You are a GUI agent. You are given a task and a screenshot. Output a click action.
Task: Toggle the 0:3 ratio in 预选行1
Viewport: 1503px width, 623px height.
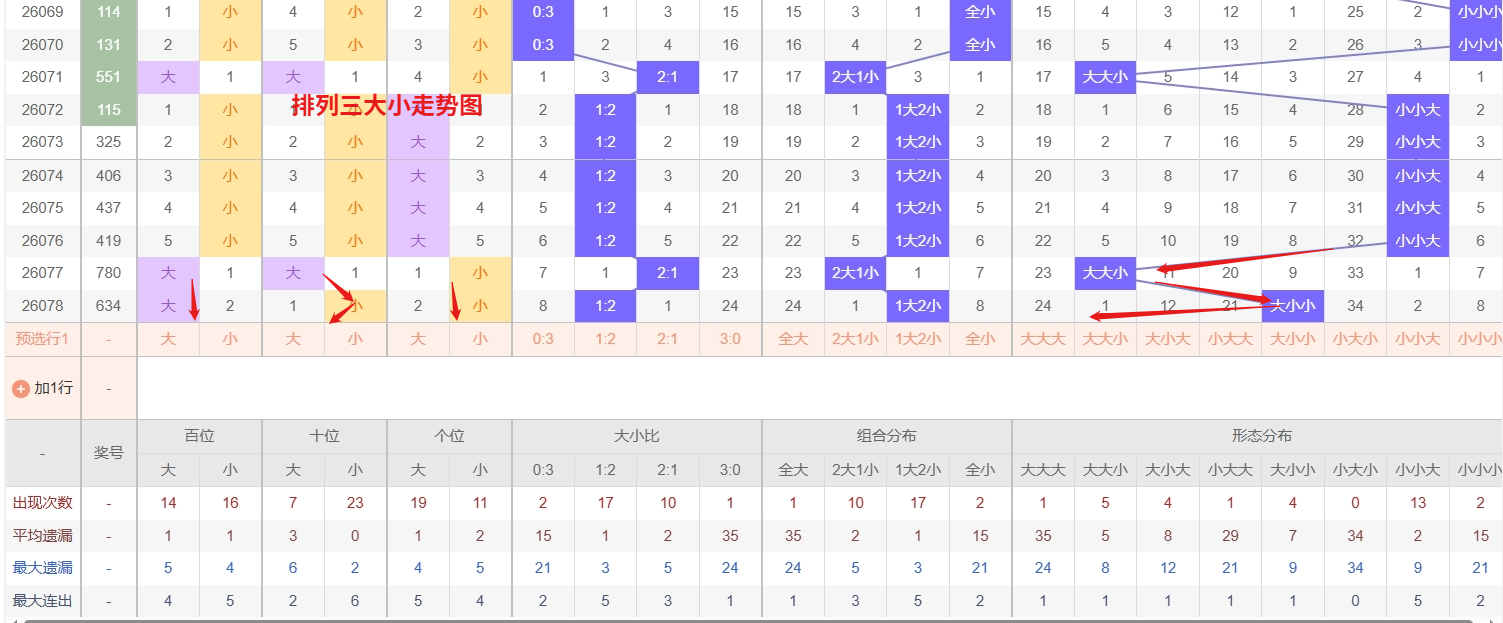[542, 338]
